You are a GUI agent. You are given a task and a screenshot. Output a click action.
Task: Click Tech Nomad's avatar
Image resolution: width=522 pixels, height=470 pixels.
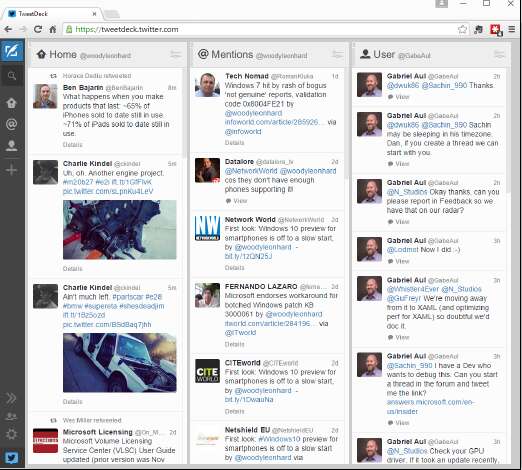click(207, 85)
